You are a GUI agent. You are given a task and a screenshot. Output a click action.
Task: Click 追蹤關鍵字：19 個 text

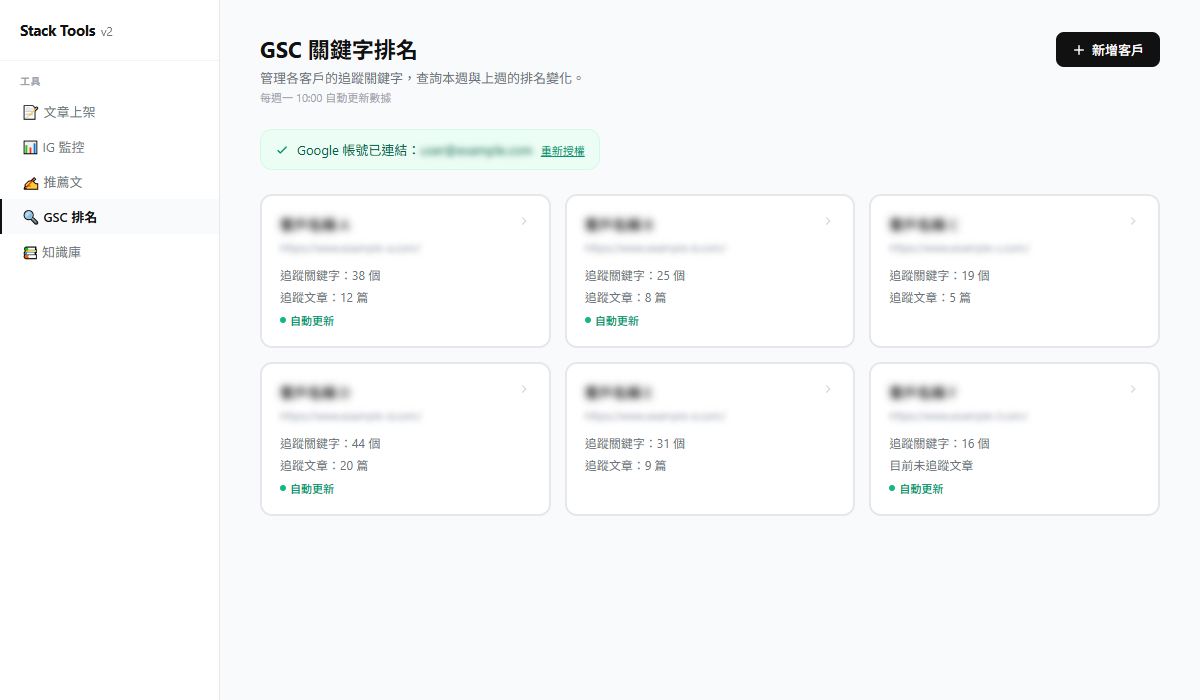pyautogui.click(x=939, y=275)
